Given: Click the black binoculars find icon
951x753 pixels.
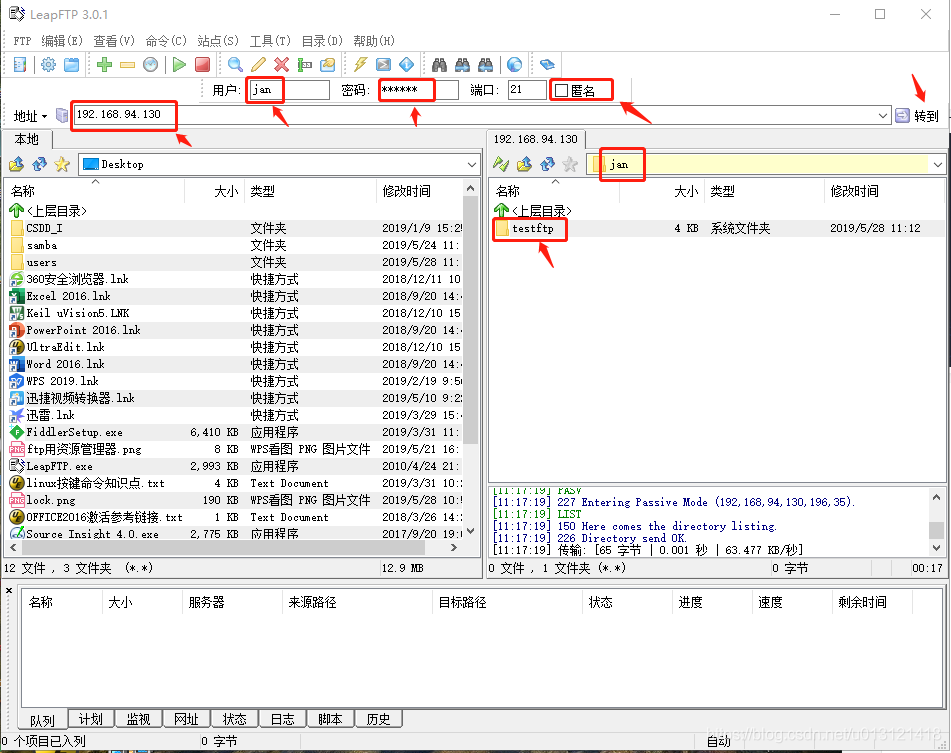Looking at the screenshot, I should tap(440, 64).
